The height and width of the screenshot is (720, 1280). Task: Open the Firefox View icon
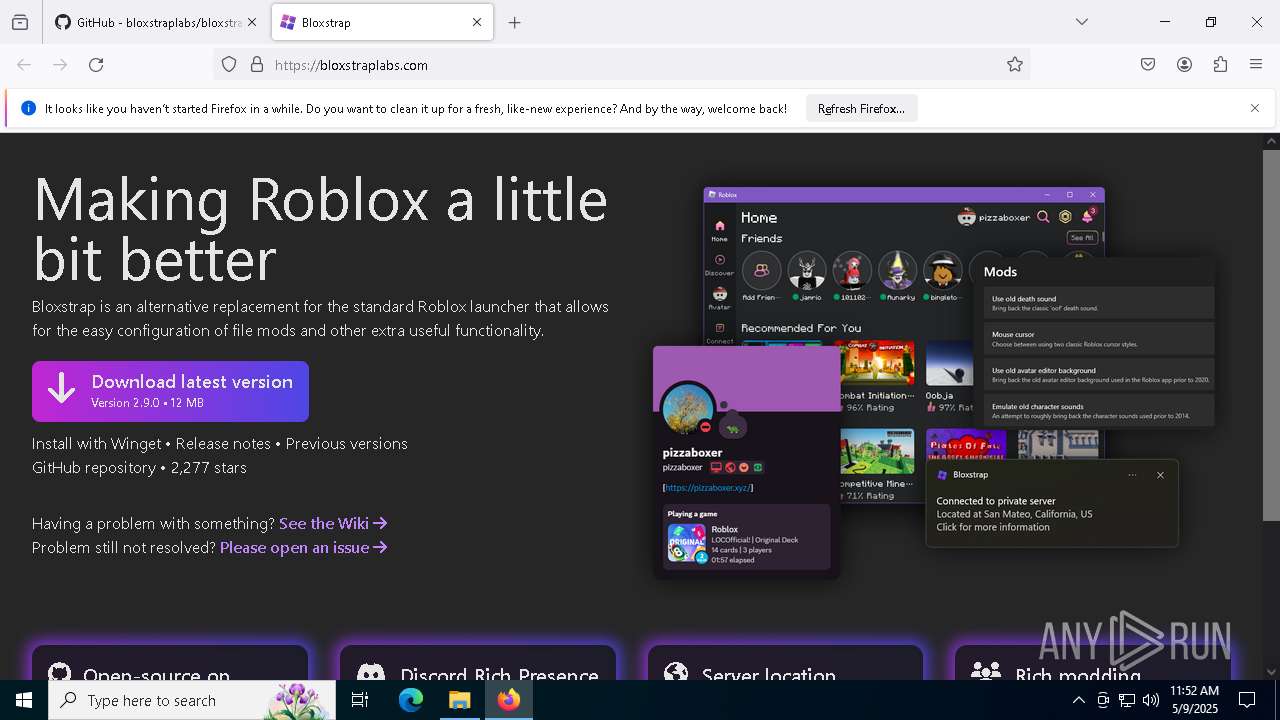point(20,22)
